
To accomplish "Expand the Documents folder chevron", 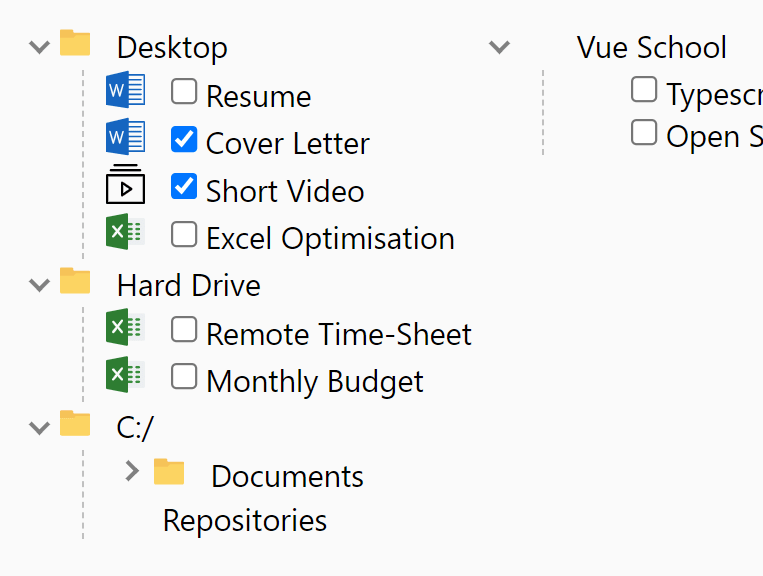I will (132, 471).
